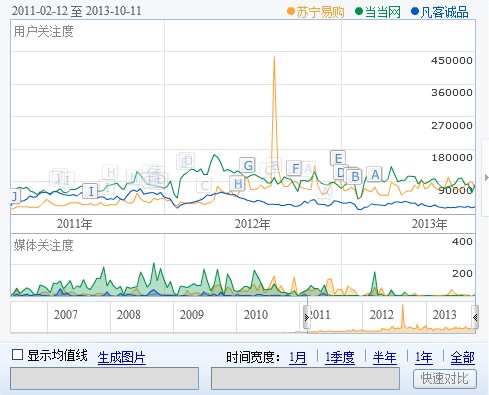The height and width of the screenshot is (395, 489).
Task: Click news marker J at chart left edge
Action: pos(15,196)
